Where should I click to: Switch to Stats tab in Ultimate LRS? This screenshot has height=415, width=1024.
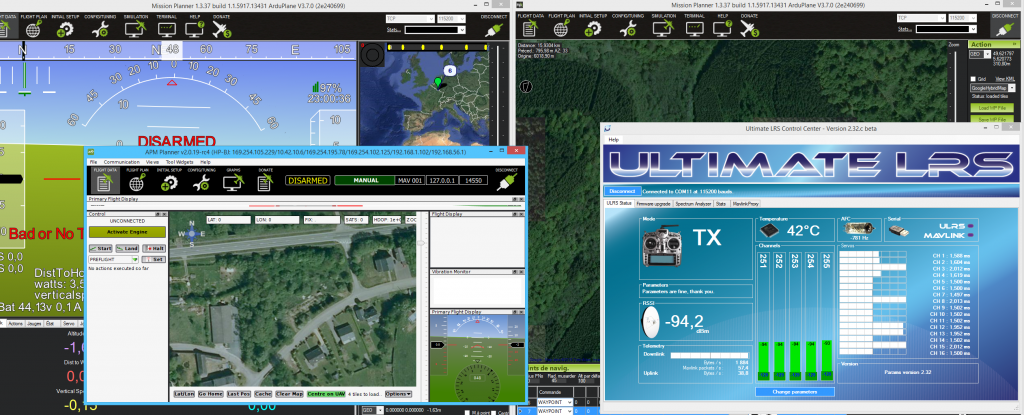tap(721, 203)
